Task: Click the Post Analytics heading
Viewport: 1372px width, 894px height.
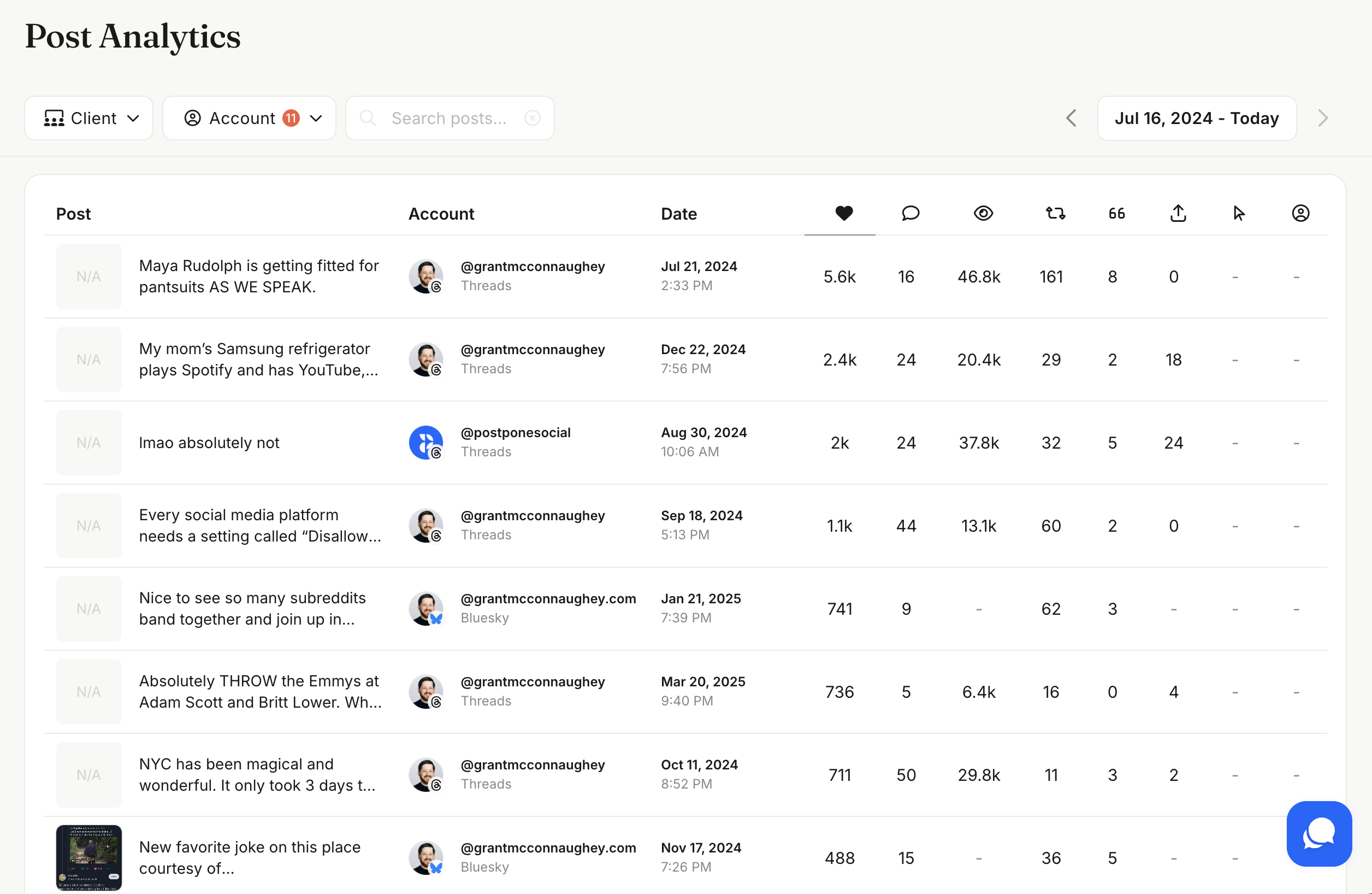Action: tap(133, 37)
